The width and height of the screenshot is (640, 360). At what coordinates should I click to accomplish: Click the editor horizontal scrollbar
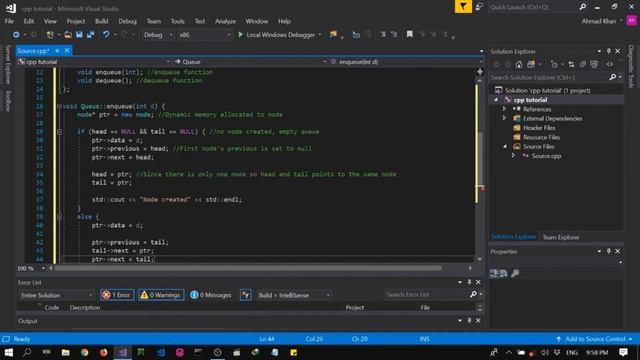pos(248,268)
